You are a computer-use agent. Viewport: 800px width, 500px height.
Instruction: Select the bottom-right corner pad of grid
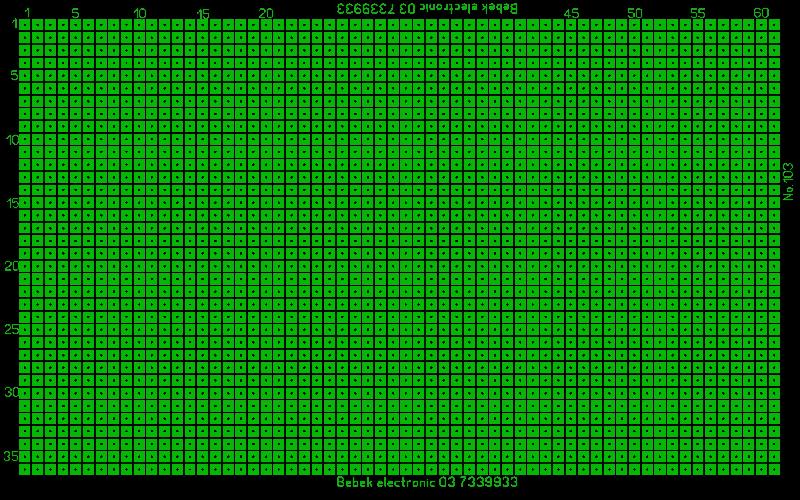click(x=773, y=468)
